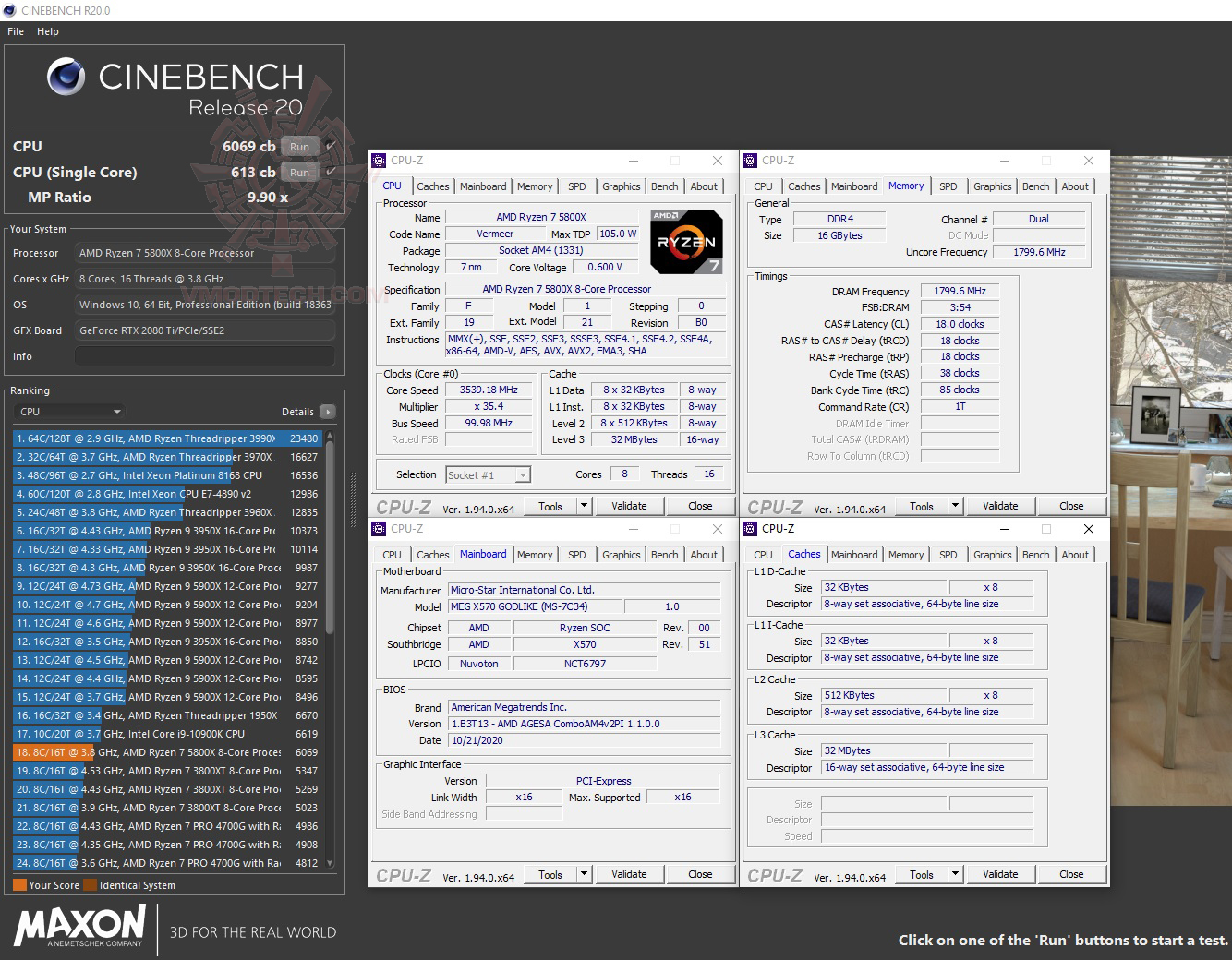Click the Details arrow button in Ranking
Viewport: 1232px width, 960px height.
point(327,412)
